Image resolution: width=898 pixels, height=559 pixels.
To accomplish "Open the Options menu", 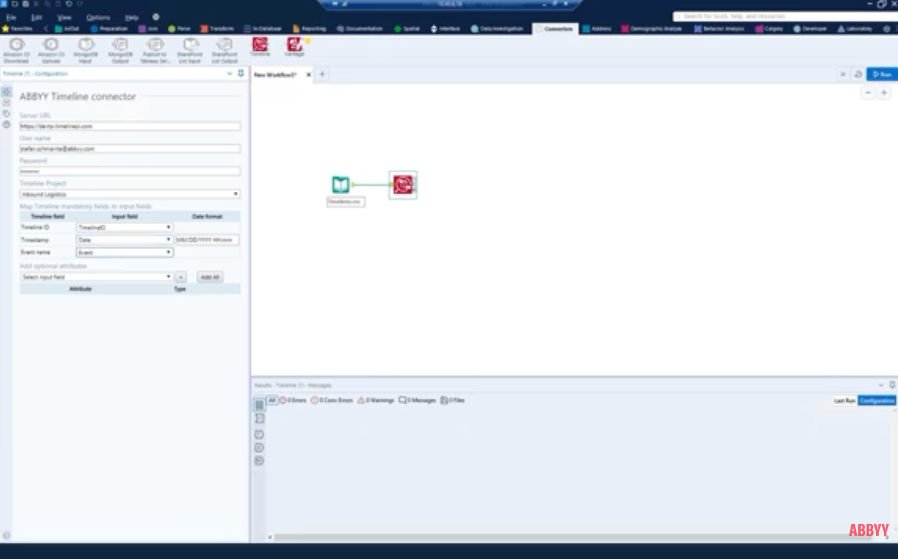I will pos(98,17).
